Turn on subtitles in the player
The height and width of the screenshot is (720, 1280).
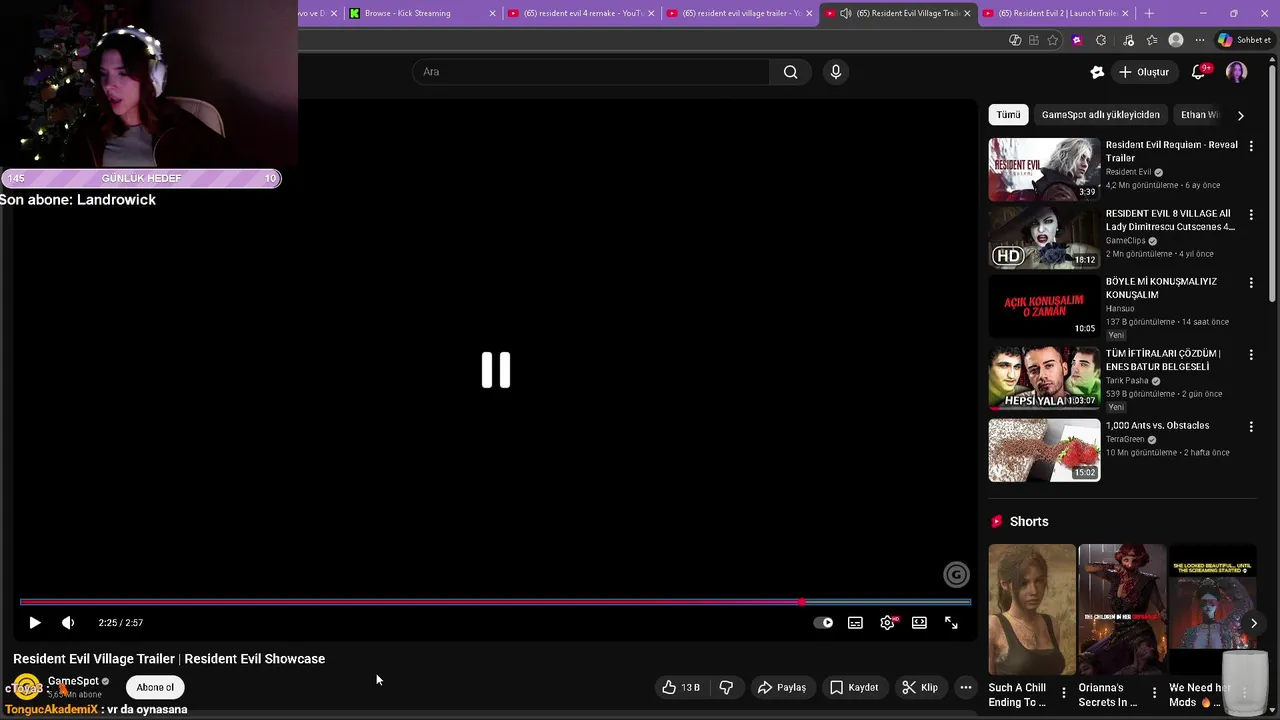[x=855, y=622]
